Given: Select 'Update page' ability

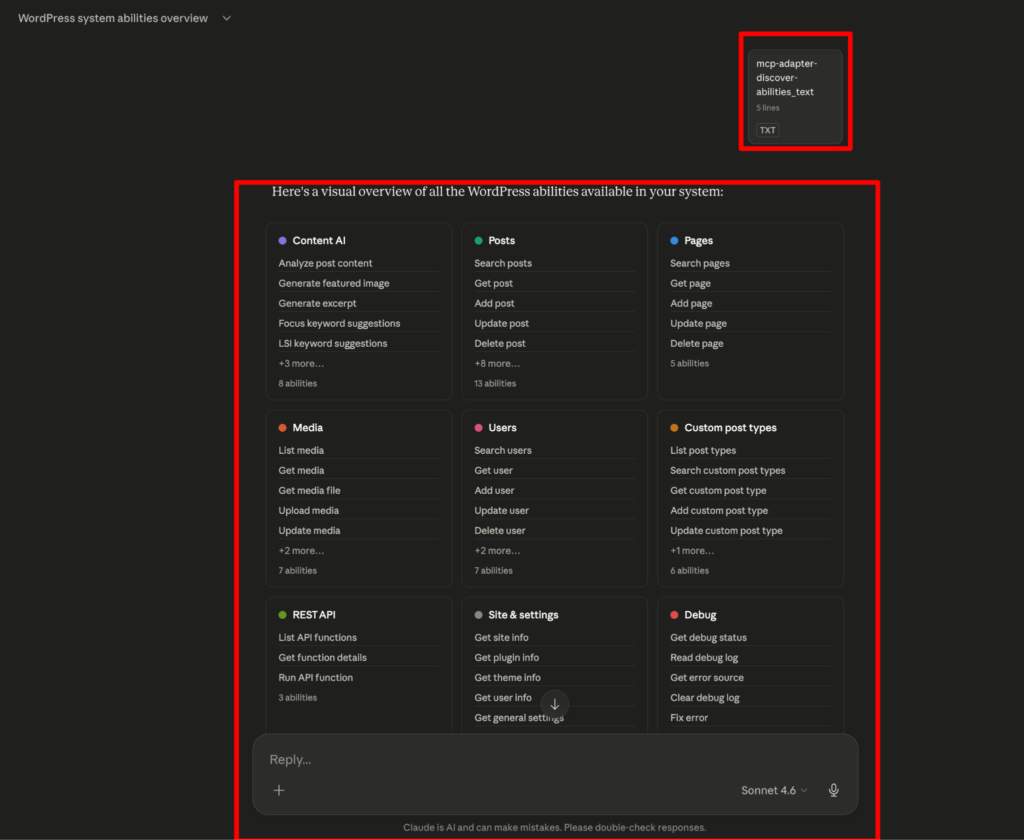Looking at the screenshot, I should [x=698, y=323].
